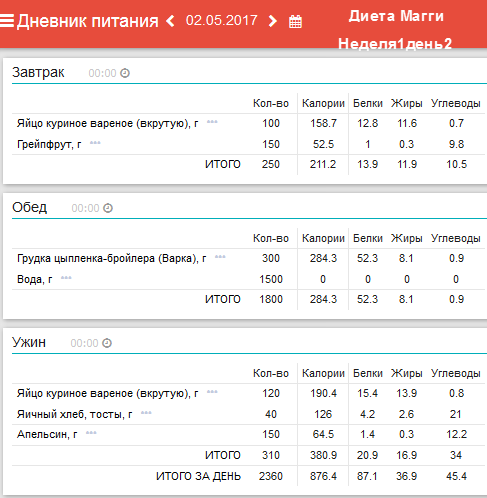Click the date 02.05.2017 in header
This screenshot has width=487, height=498.
click(x=222, y=20)
